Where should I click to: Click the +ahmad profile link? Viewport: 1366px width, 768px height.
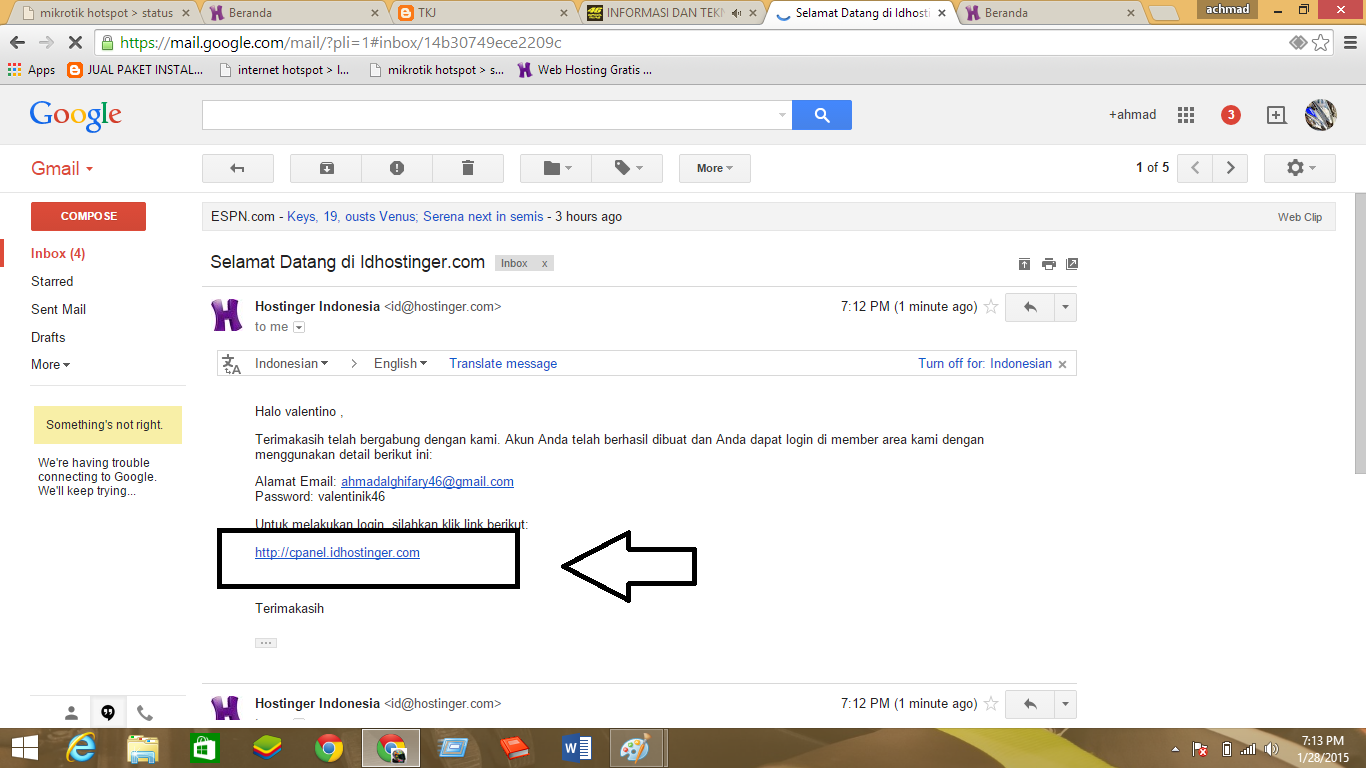pos(1132,115)
